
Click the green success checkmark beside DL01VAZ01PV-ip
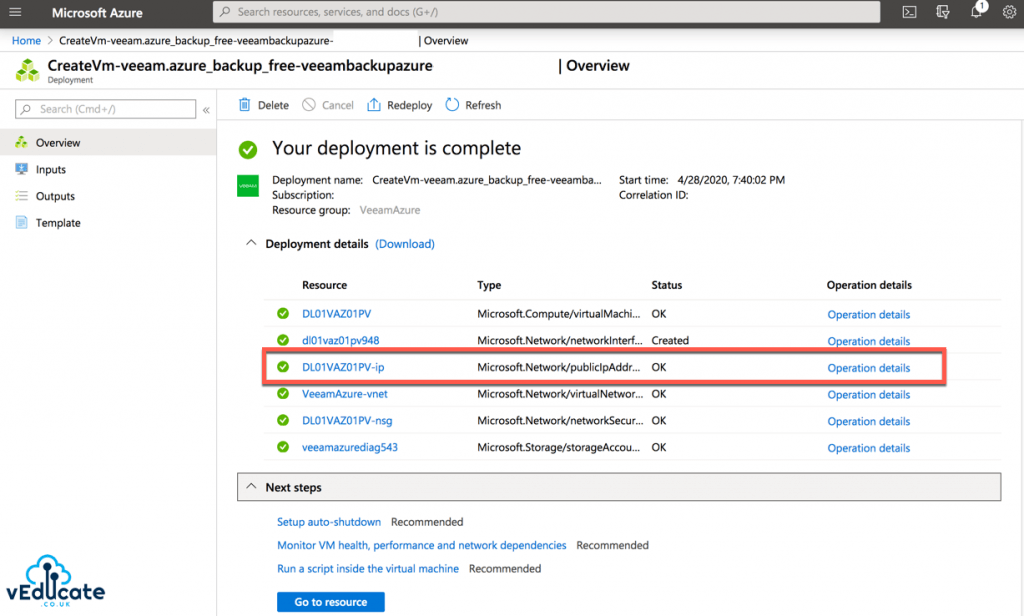[282, 367]
